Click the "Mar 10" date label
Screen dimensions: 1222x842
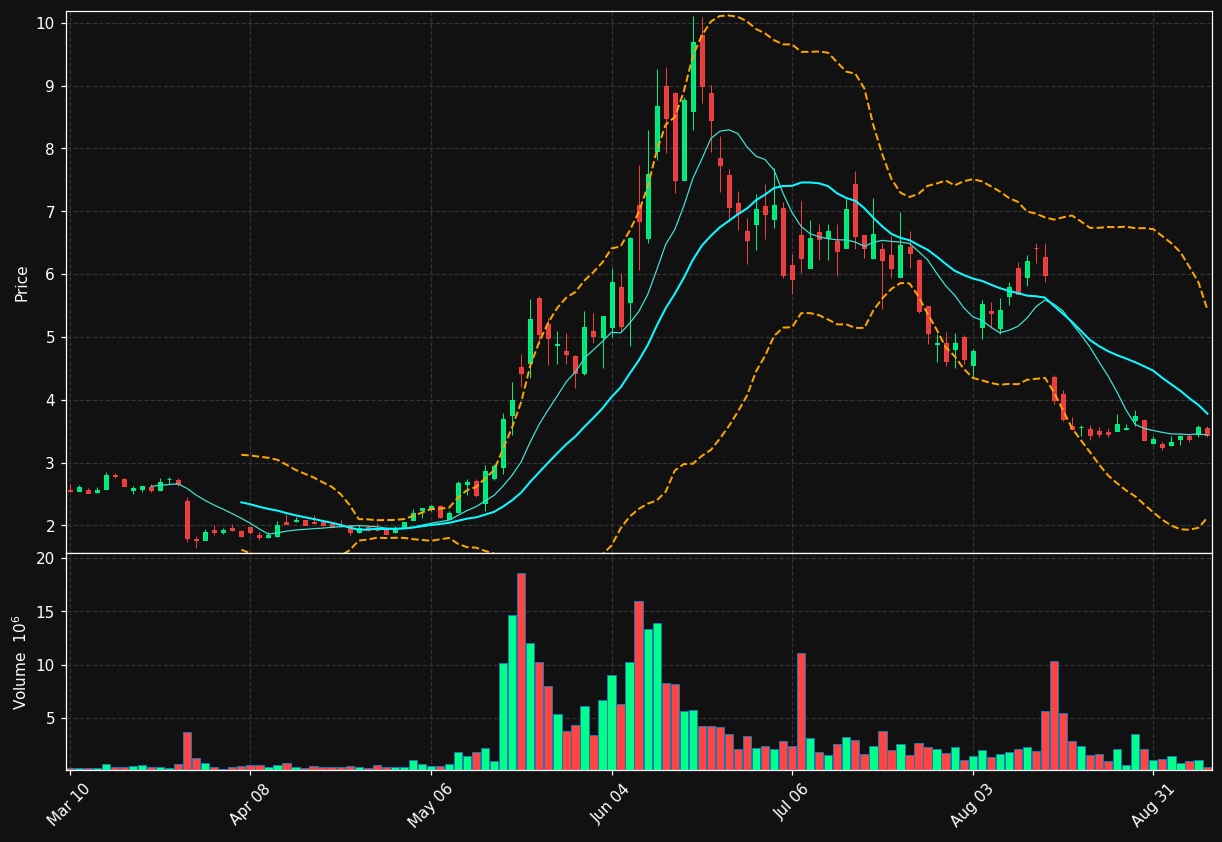[69, 804]
